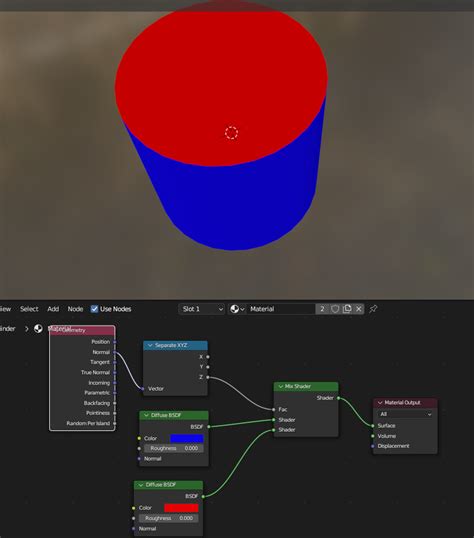Open the Select menu in node editor
This screenshot has width=474, height=538.
click(29, 309)
